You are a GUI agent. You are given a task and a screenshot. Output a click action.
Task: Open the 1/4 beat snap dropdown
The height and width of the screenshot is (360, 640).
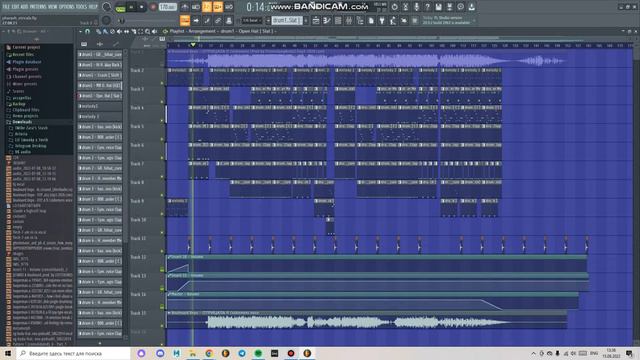[252, 20]
